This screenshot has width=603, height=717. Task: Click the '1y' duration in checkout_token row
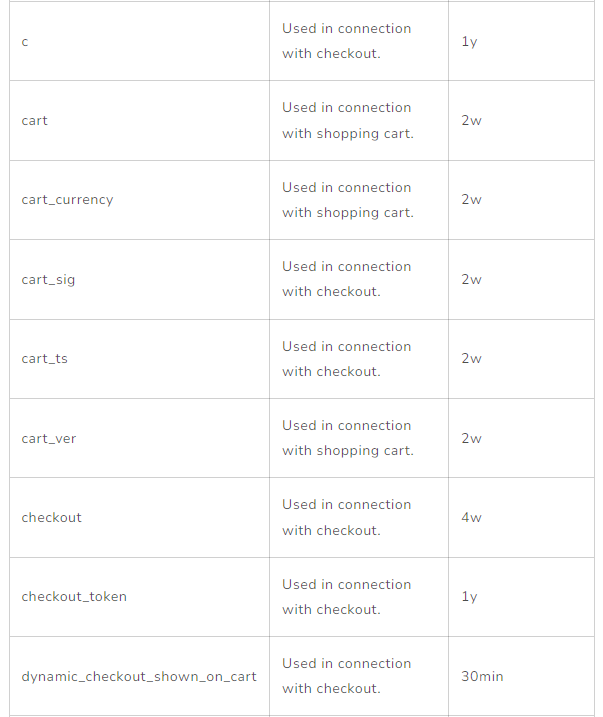(469, 597)
